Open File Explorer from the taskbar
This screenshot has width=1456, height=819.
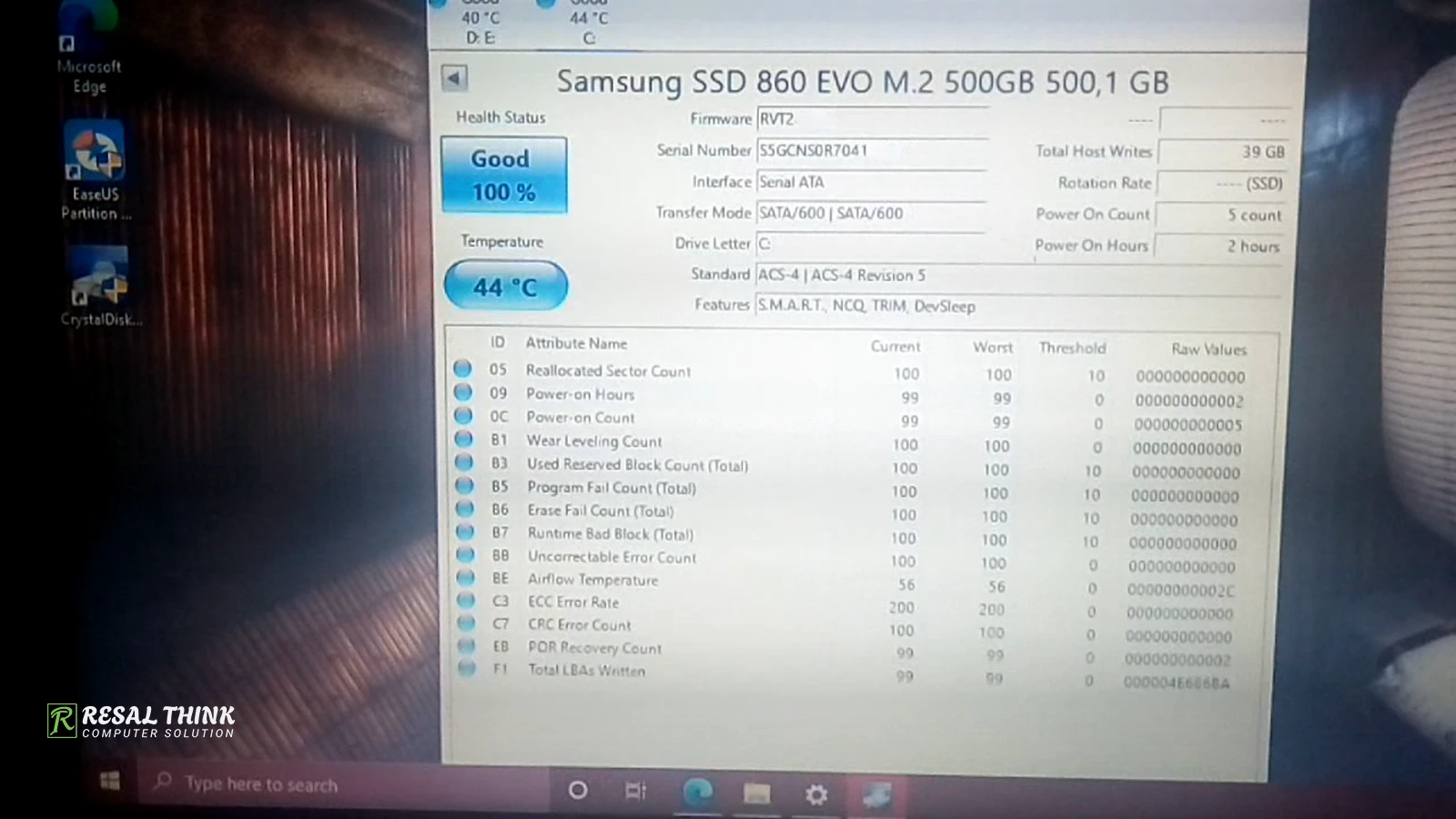[x=757, y=794]
